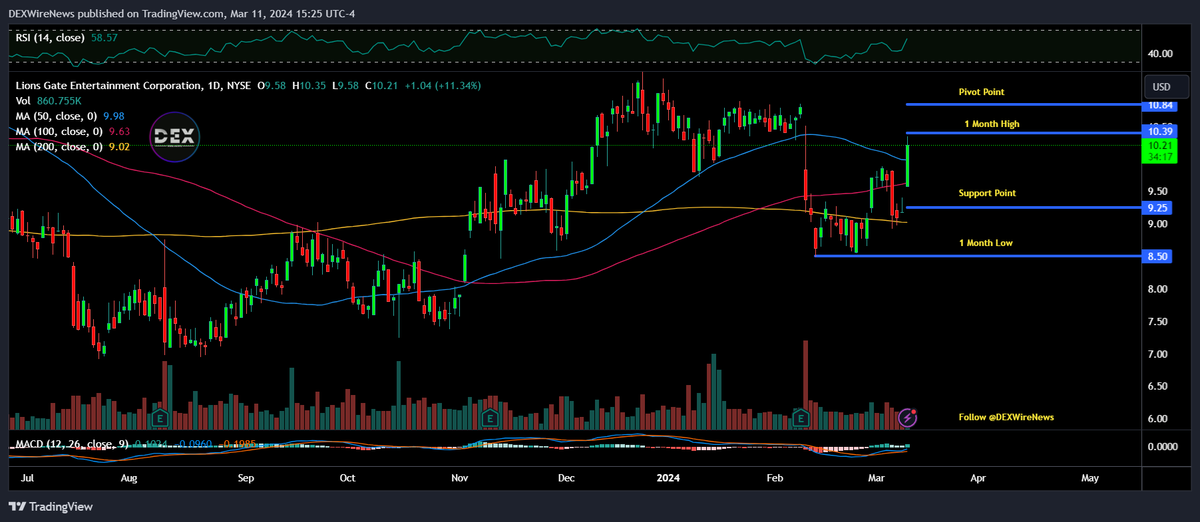The image size is (1200, 522).
Task: Click the 10.84 price label
Action: [1161, 105]
